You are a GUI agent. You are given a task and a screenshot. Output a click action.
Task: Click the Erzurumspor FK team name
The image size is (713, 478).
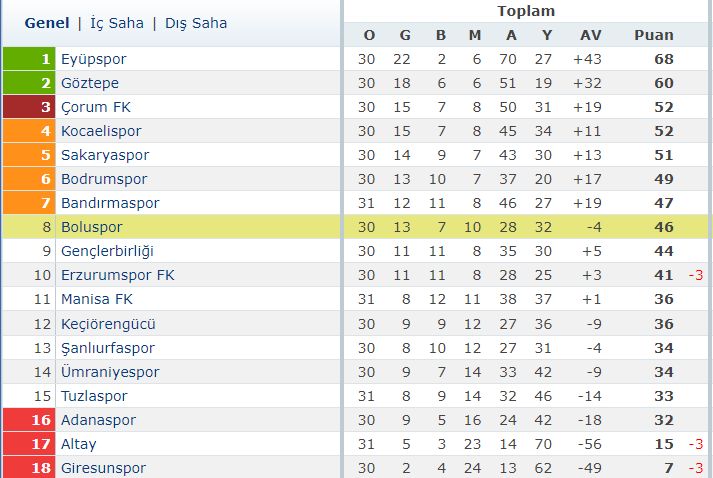click(118, 275)
